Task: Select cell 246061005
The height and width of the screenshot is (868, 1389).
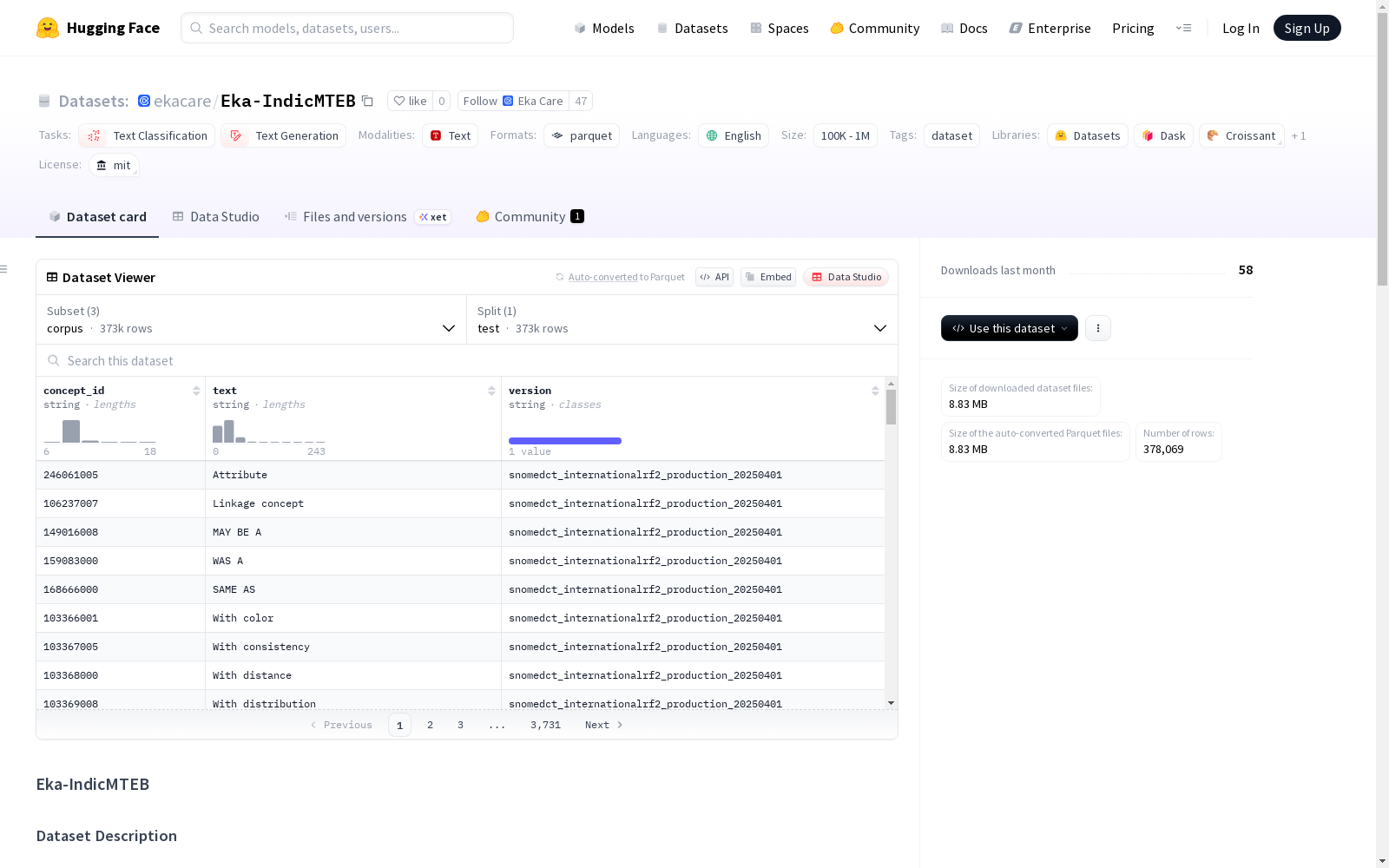Action: [121, 475]
